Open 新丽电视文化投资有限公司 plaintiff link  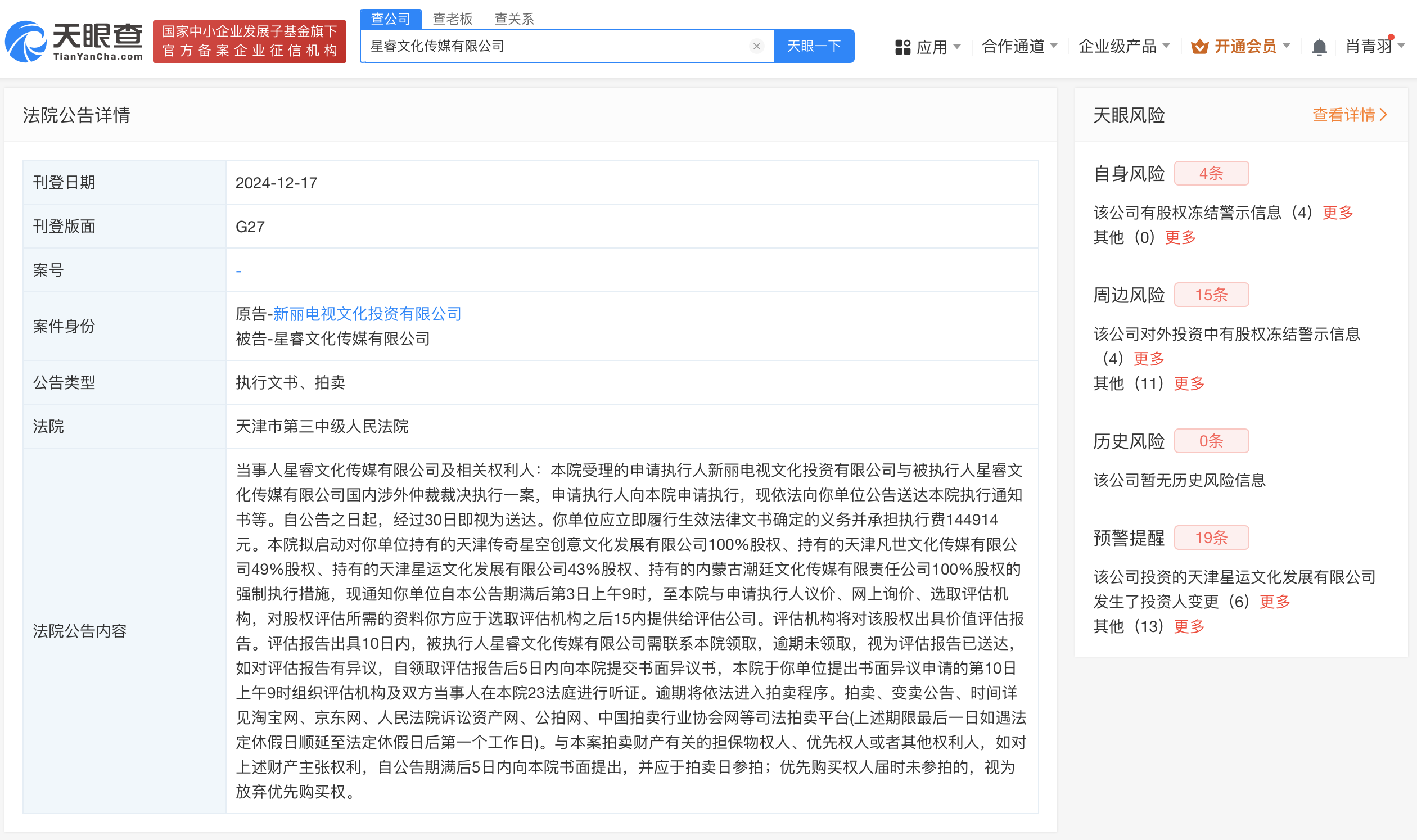click(x=367, y=314)
